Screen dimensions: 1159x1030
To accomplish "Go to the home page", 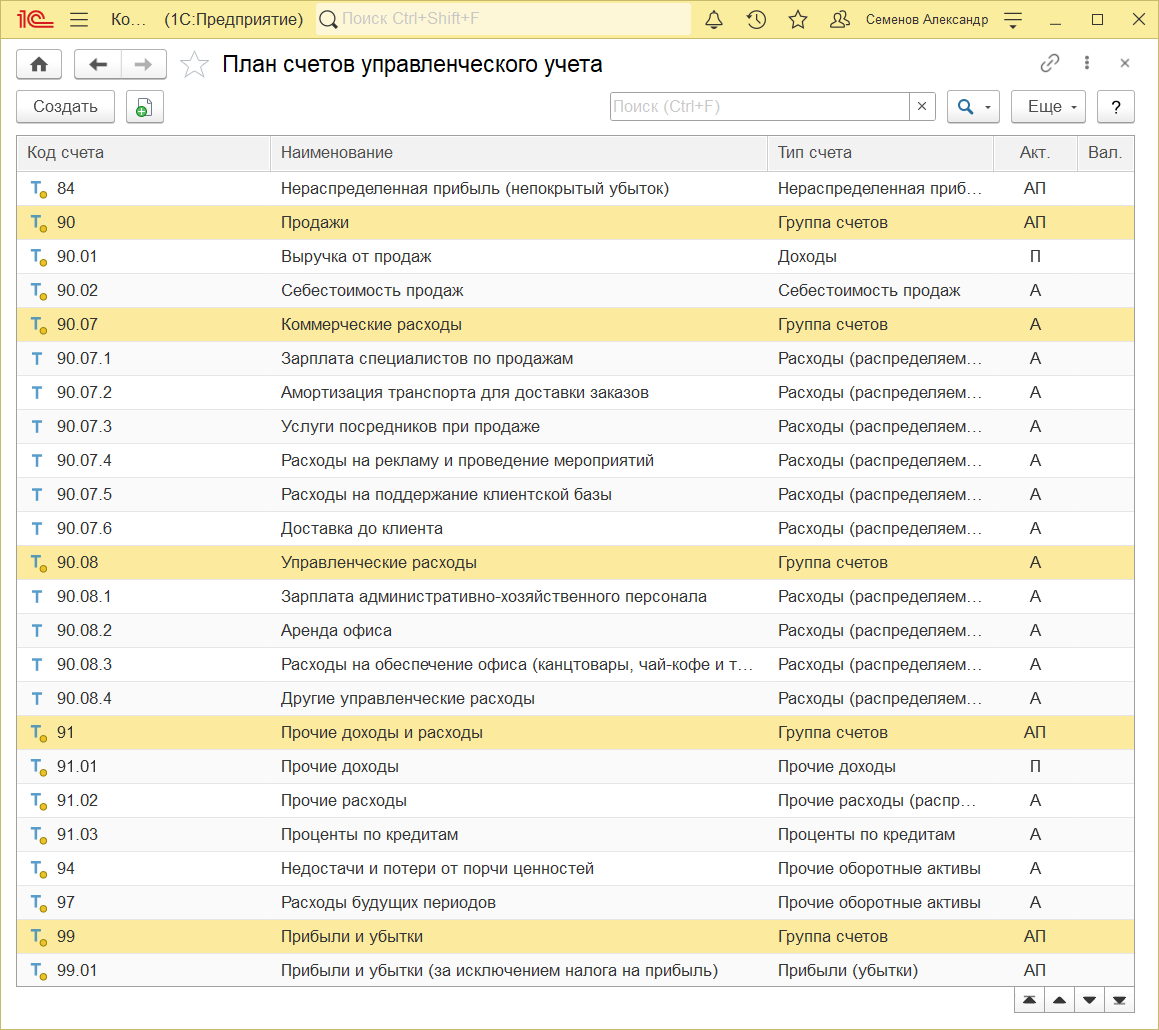I will [x=39, y=64].
